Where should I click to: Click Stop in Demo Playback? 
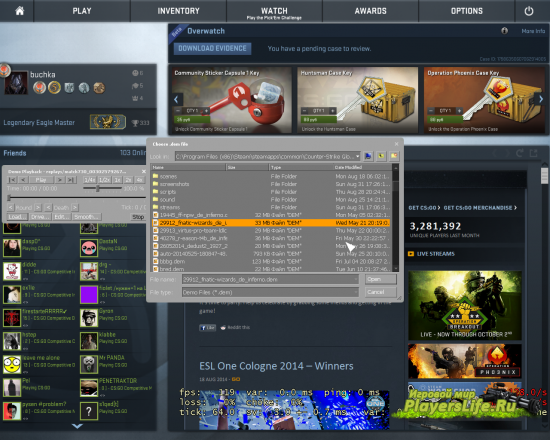tap(138, 217)
